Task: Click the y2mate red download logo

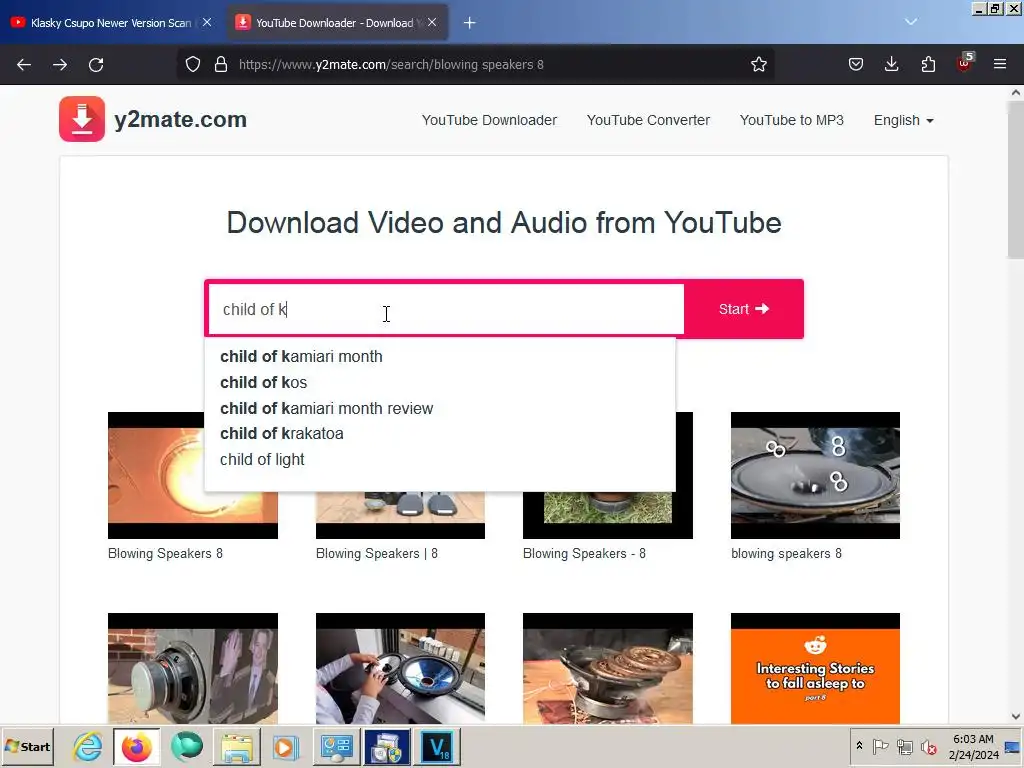Action: [x=82, y=119]
